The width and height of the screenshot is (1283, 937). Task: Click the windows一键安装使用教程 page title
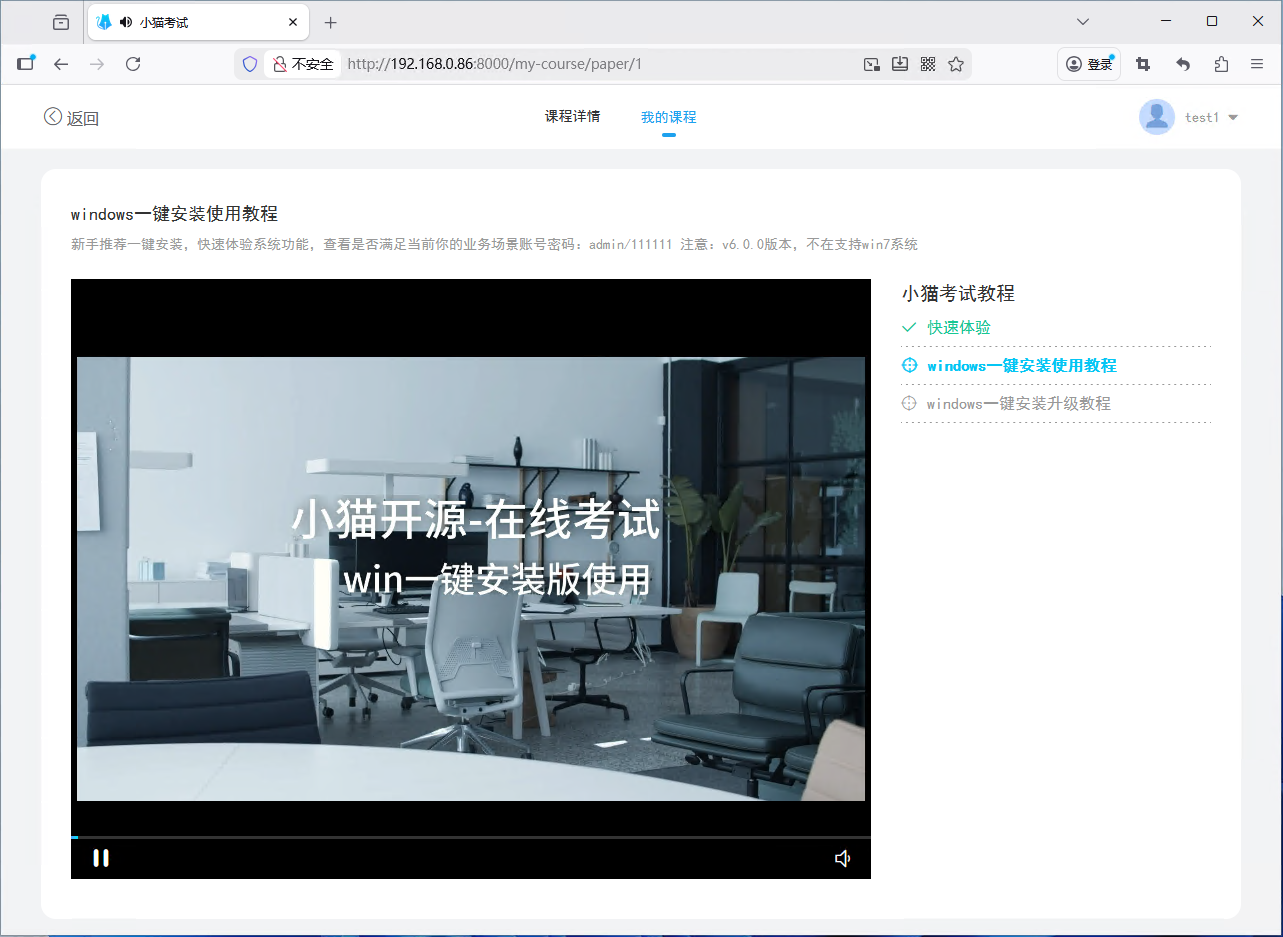tap(174, 214)
